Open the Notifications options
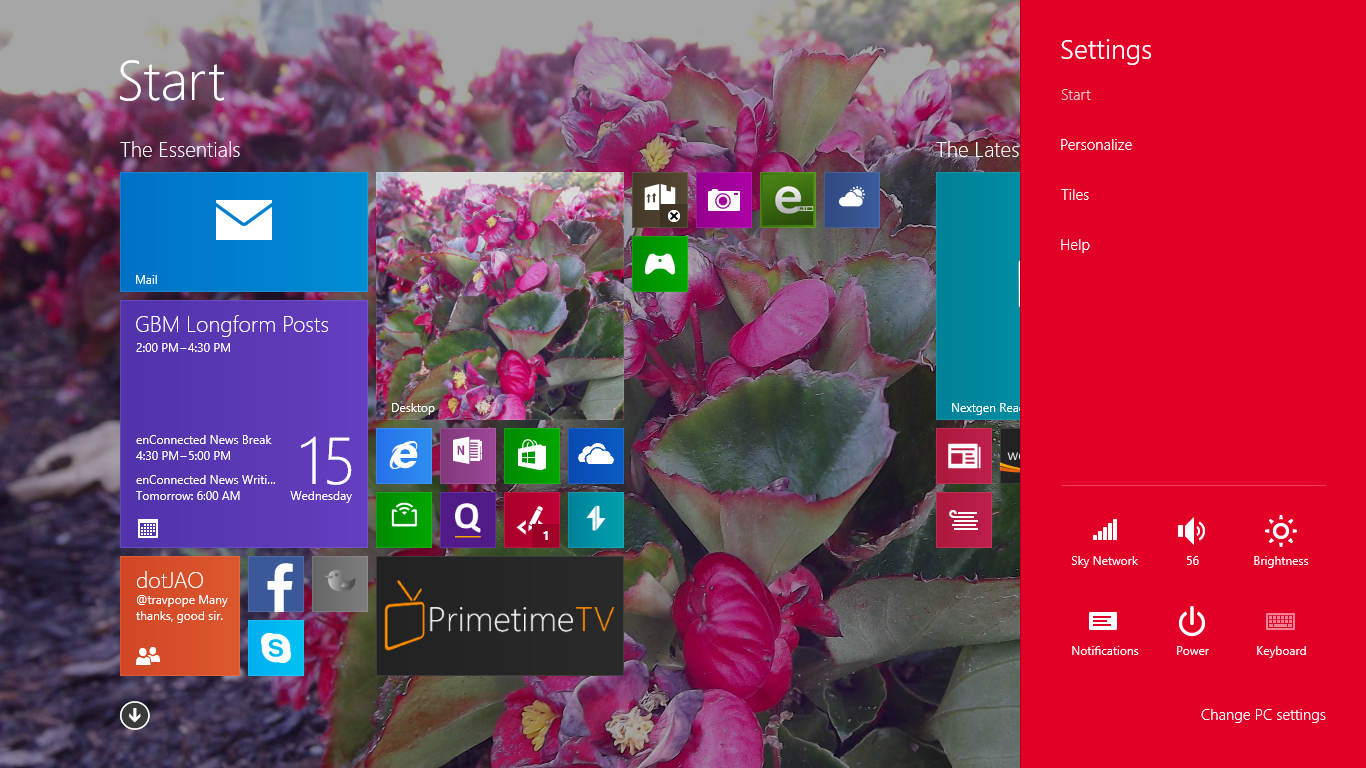This screenshot has height=768, width=1366. pyautogui.click(x=1104, y=633)
